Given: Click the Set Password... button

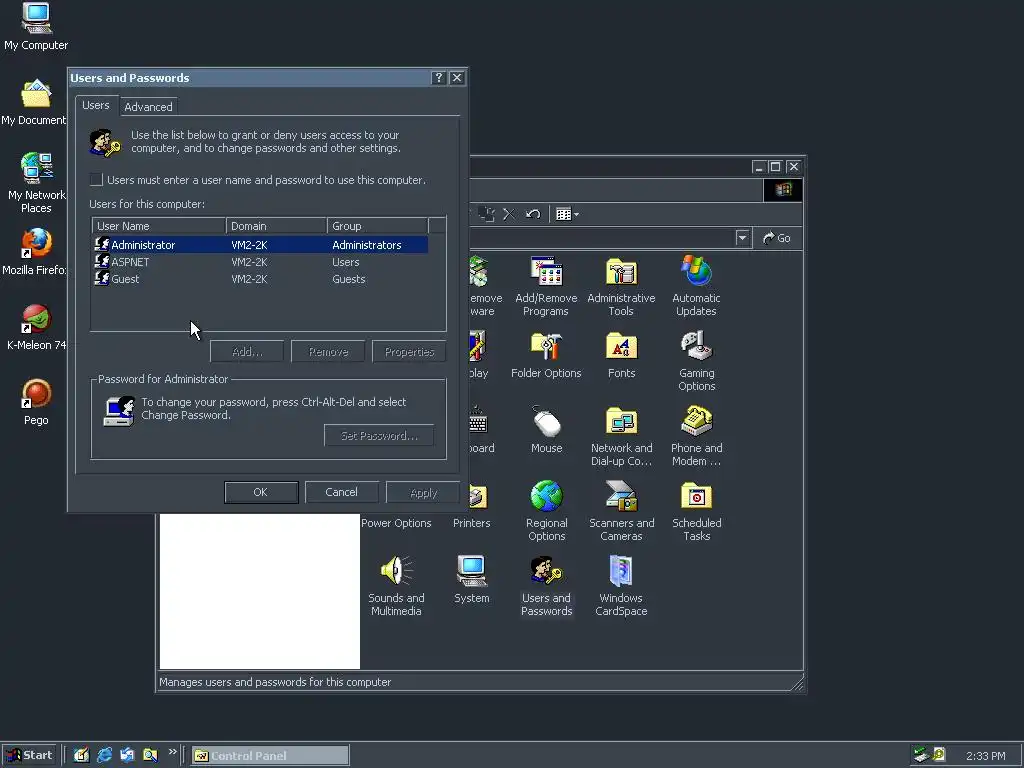Looking at the screenshot, I should pyautogui.click(x=379, y=436).
